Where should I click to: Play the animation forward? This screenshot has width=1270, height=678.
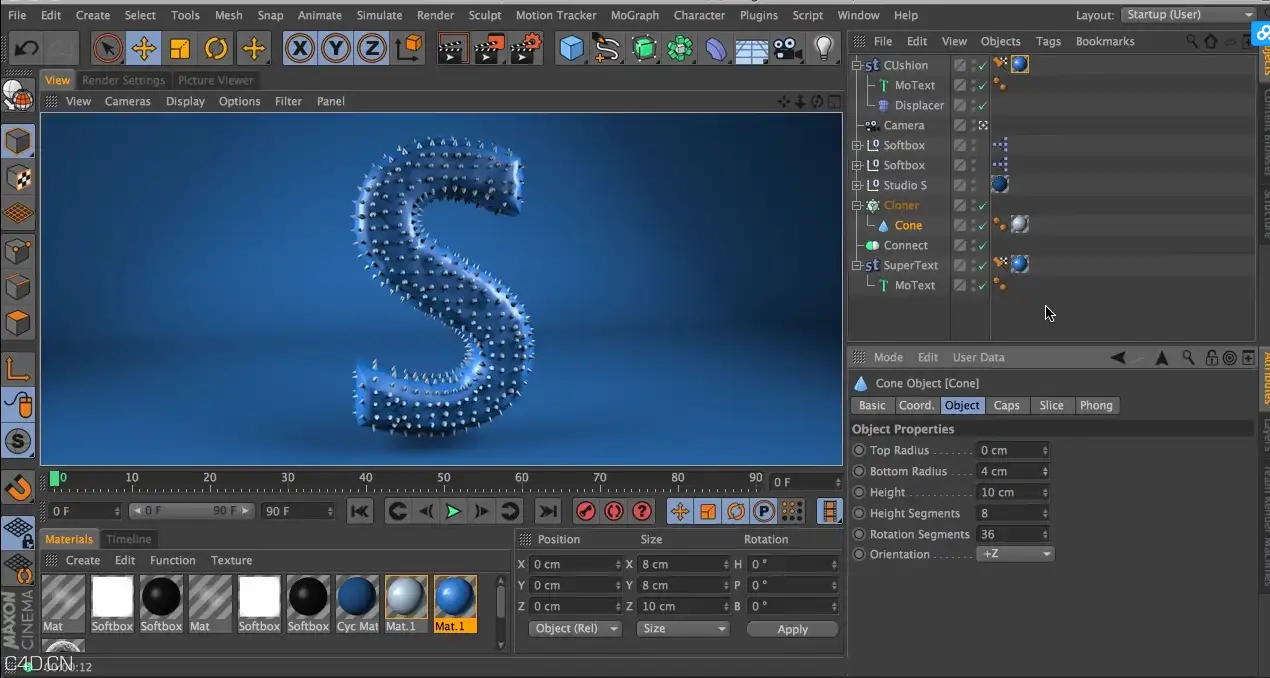453,511
